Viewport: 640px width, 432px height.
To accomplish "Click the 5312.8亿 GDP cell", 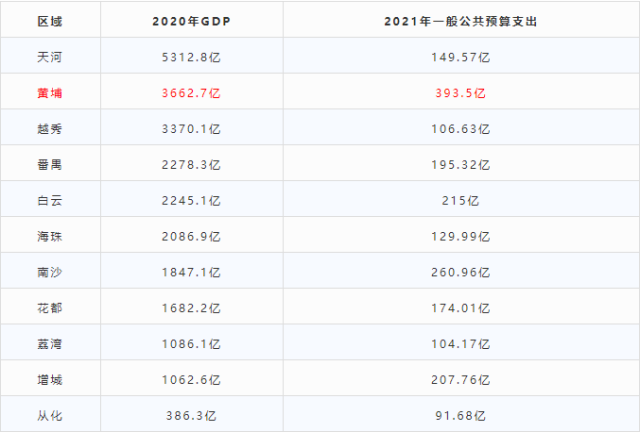I will click(192, 56).
